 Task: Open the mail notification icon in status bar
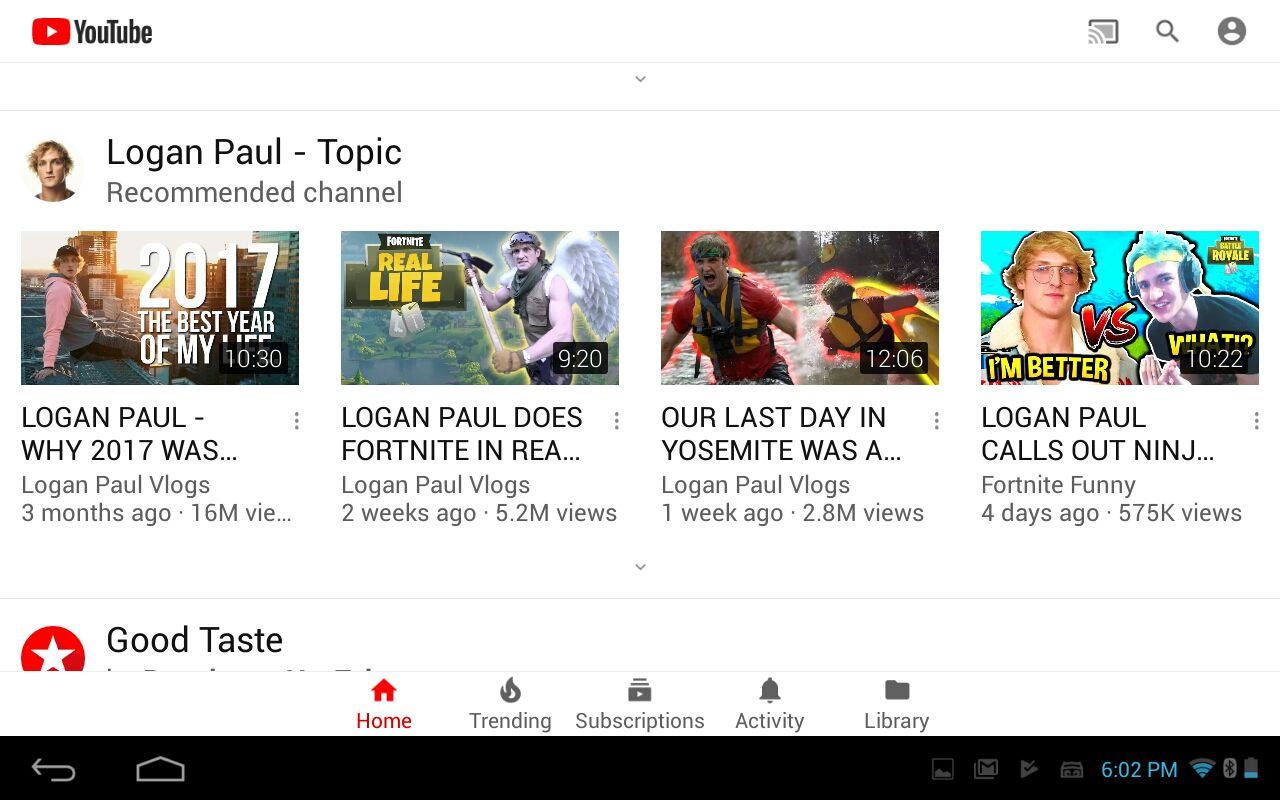pos(986,769)
